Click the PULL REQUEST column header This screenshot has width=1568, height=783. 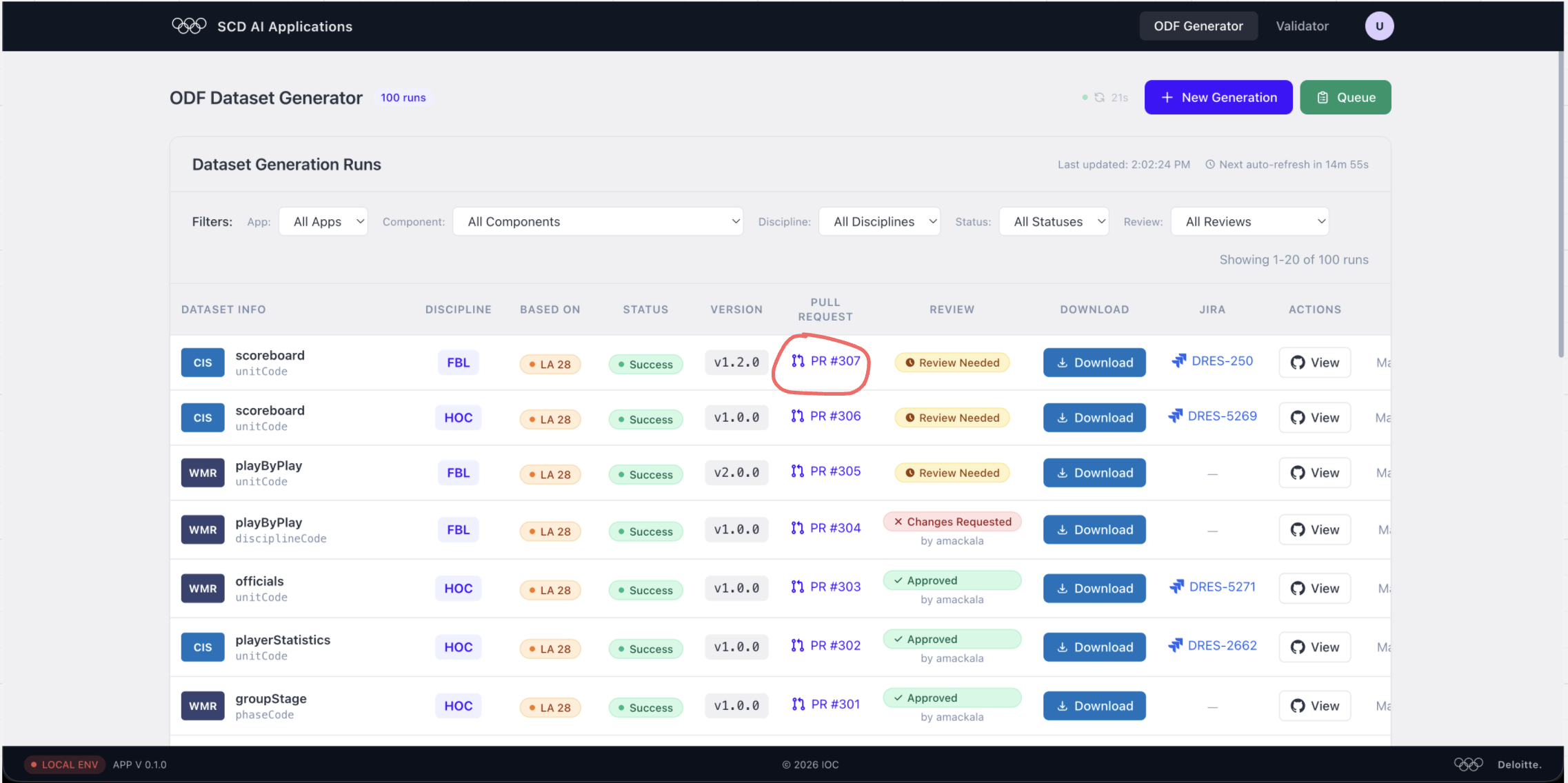(x=825, y=309)
